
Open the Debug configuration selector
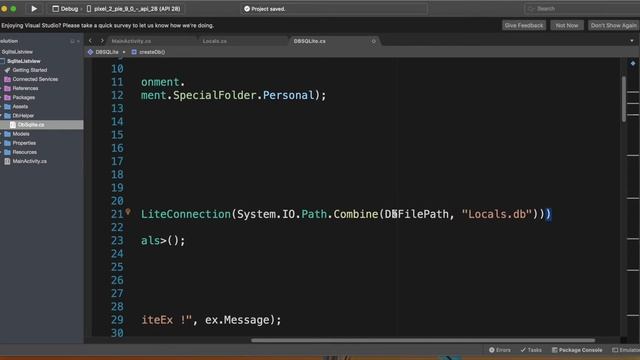[x=65, y=9]
